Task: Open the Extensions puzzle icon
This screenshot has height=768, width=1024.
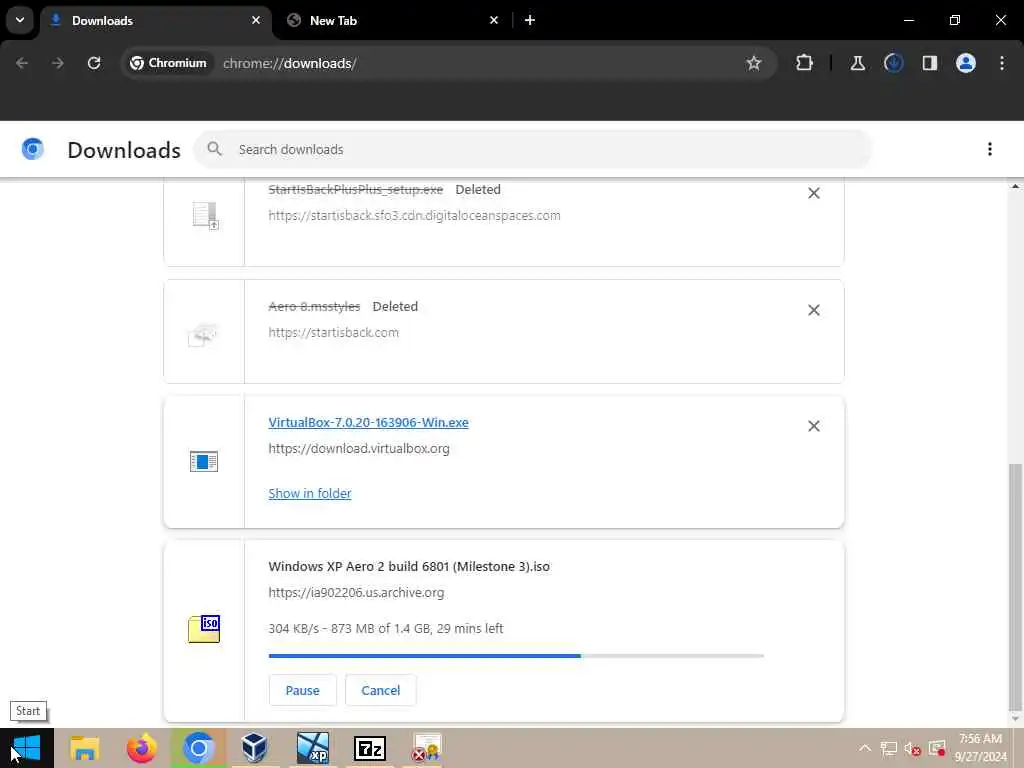Action: point(805,63)
